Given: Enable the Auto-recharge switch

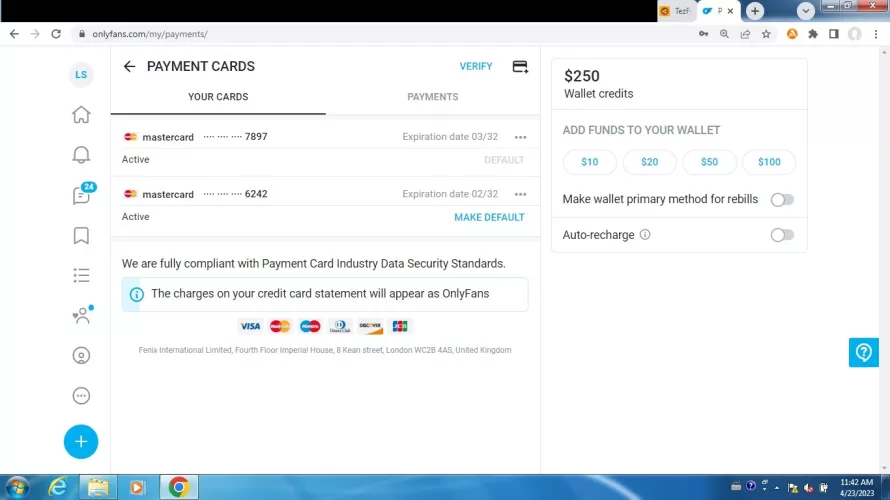Looking at the screenshot, I should [782, 235].
